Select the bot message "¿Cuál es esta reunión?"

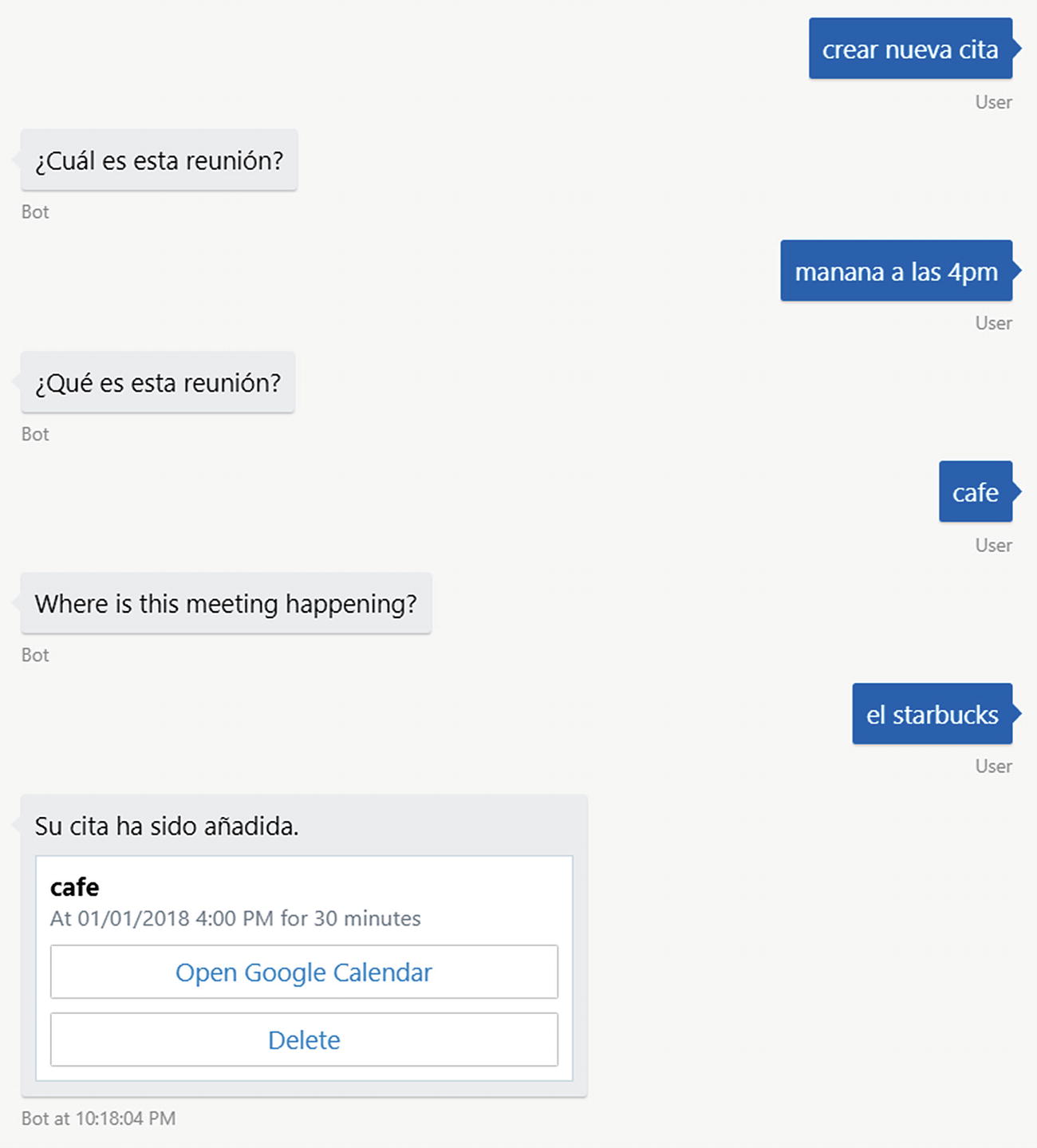(159, 160)
